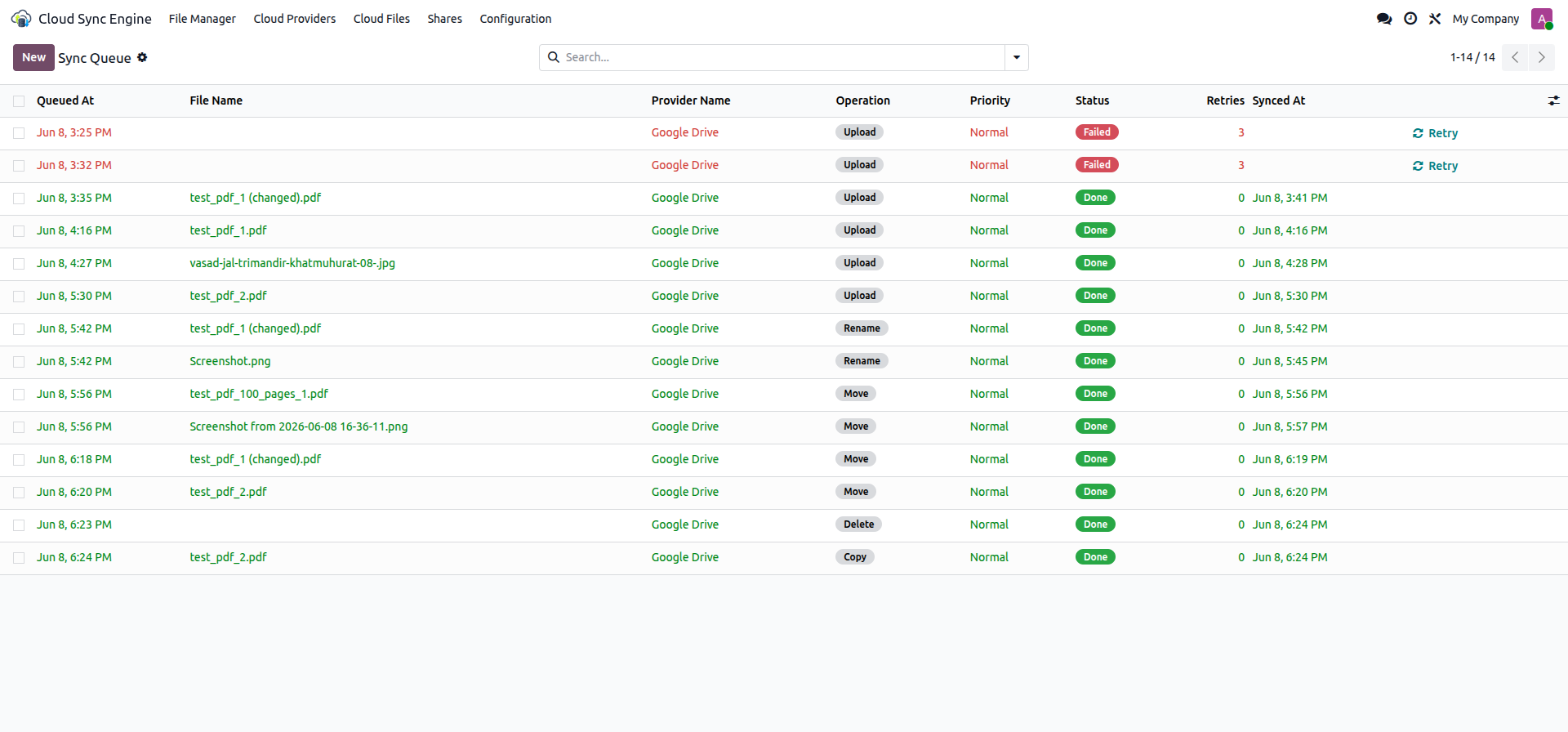Open the Screenshot.png record
Image resolution: width=1568 pixels, height=732 pixels.
[230, 361]
